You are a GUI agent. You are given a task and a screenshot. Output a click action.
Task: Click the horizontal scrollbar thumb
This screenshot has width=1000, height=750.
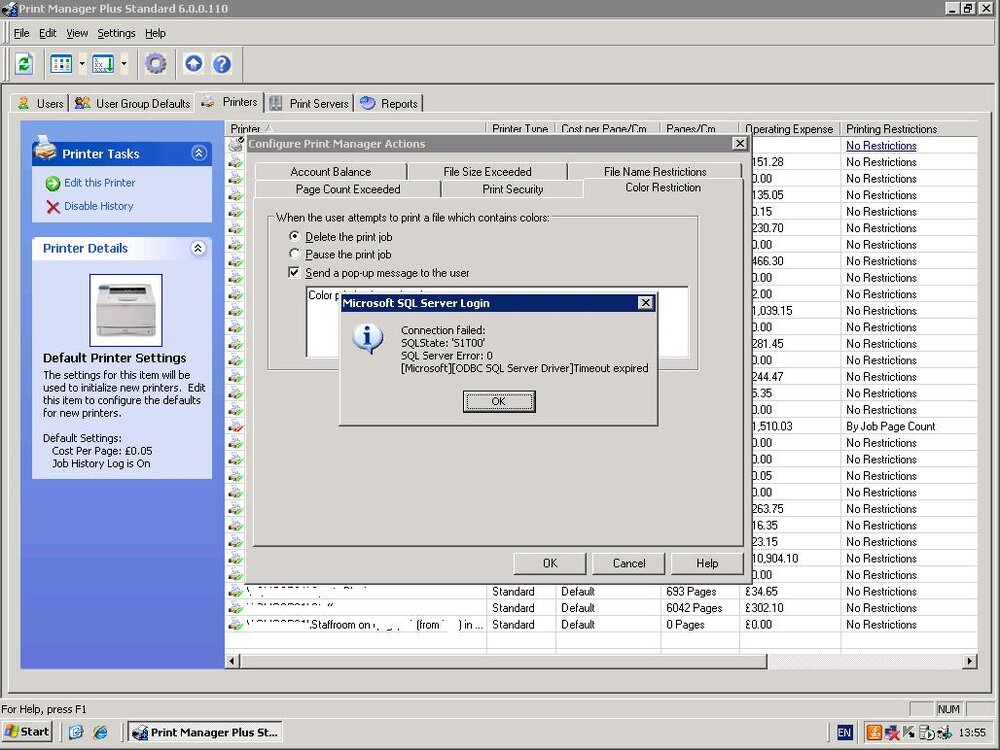point(503,661)
